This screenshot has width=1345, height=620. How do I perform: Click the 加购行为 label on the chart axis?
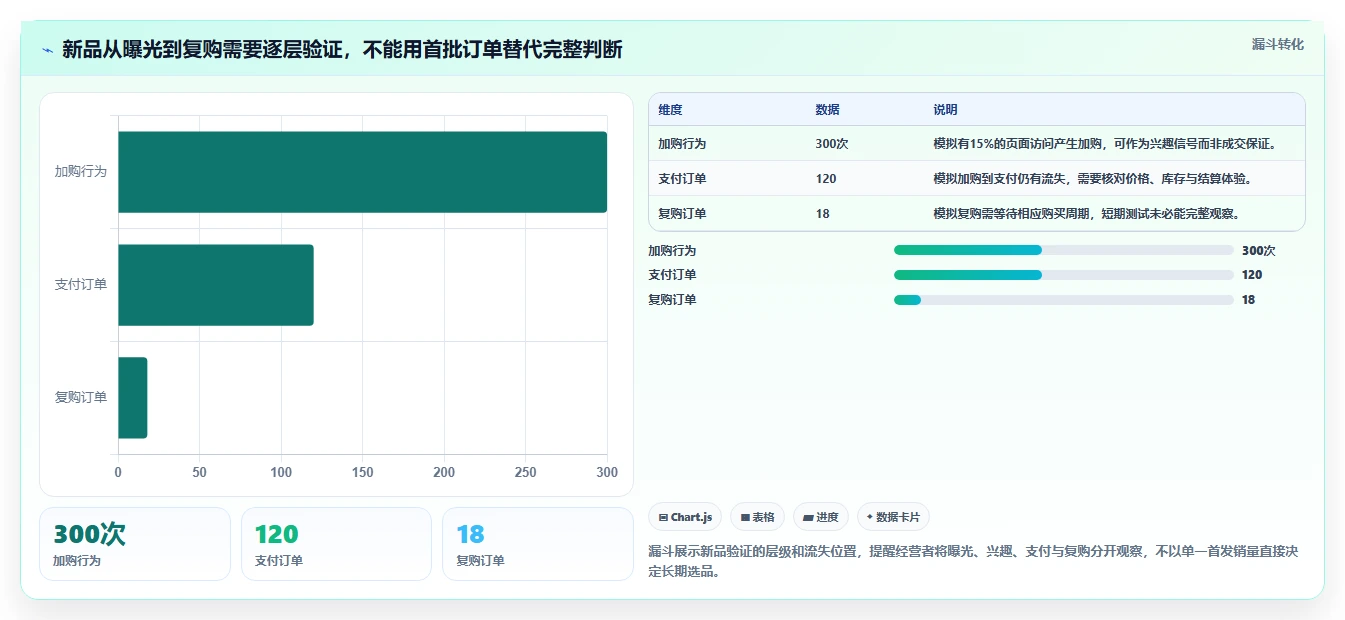coord(81,172)
